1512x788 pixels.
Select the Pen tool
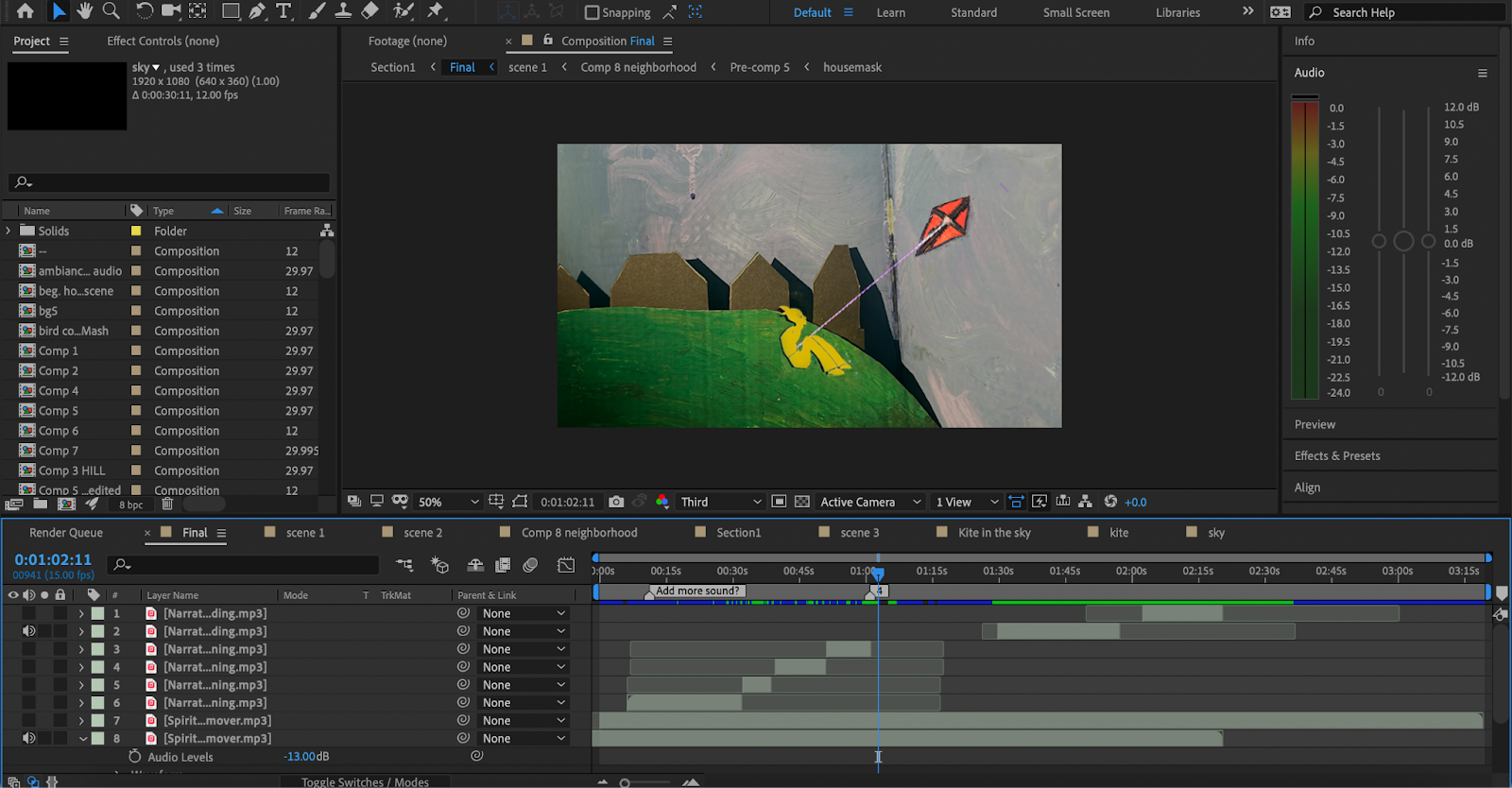coord(257,11)
